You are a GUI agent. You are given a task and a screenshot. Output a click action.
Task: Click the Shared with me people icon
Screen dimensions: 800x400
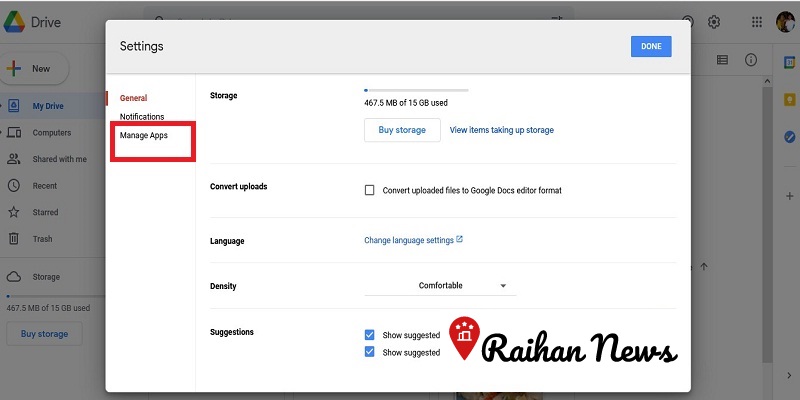[14, 159]
